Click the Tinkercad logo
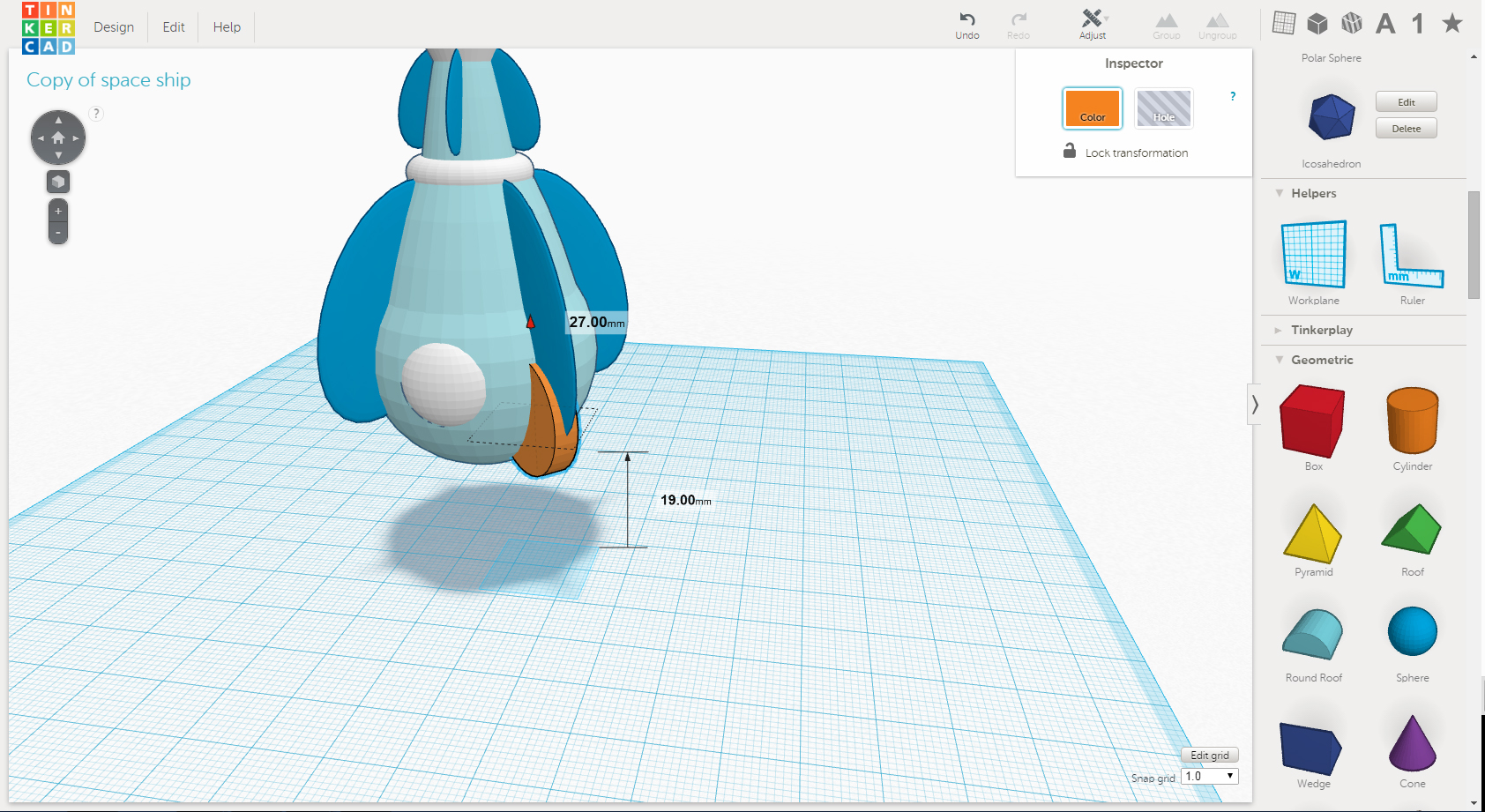Image resolution: width=1485 pixels, height=812 pixels. (x=49, y=27)
